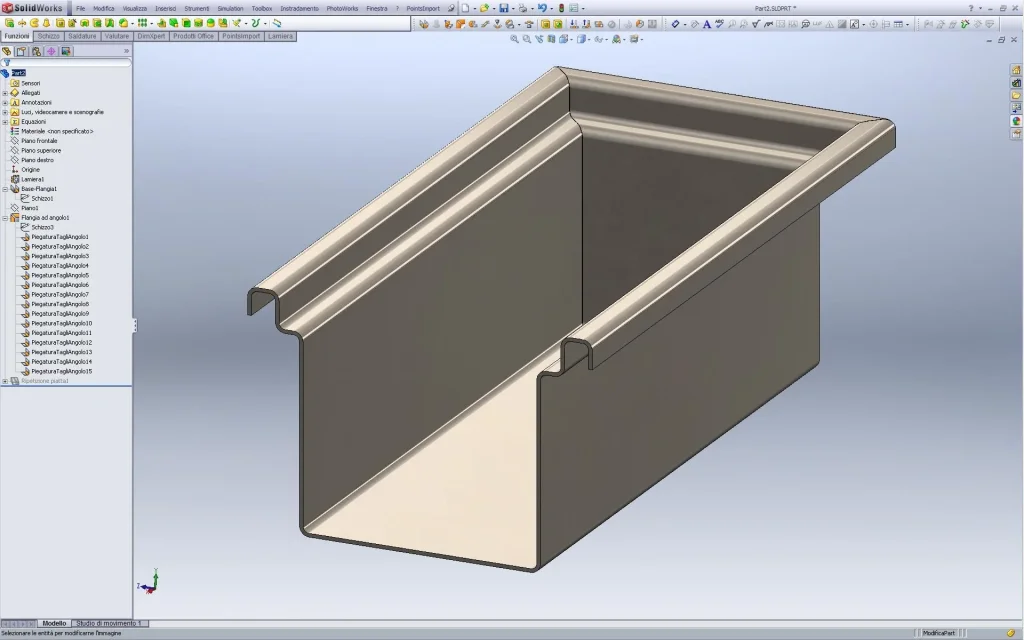Viewport: 1024px width, 640px height.
Task: Click the ABC Spell Checker icon
Action: point(719,24)
